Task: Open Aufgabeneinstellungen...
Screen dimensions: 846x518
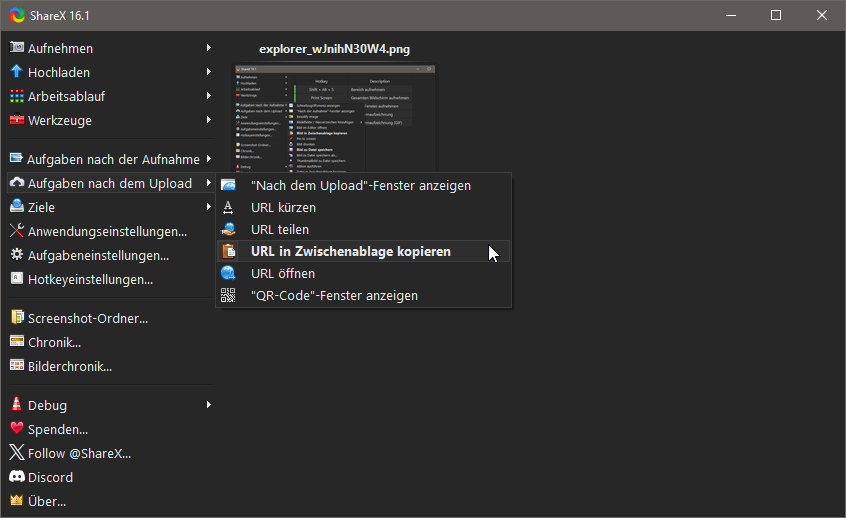Action: 111,255
